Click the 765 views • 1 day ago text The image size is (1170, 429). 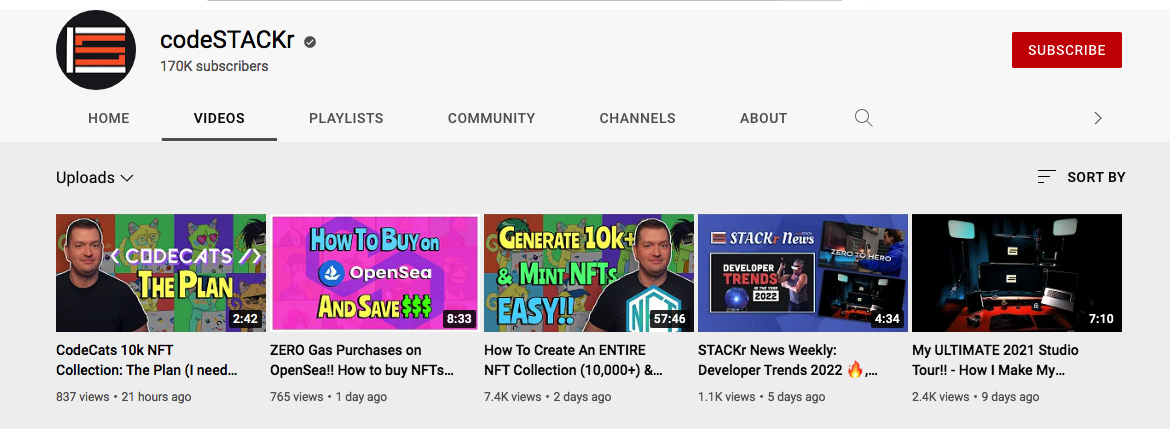click(x=328, y=397)
